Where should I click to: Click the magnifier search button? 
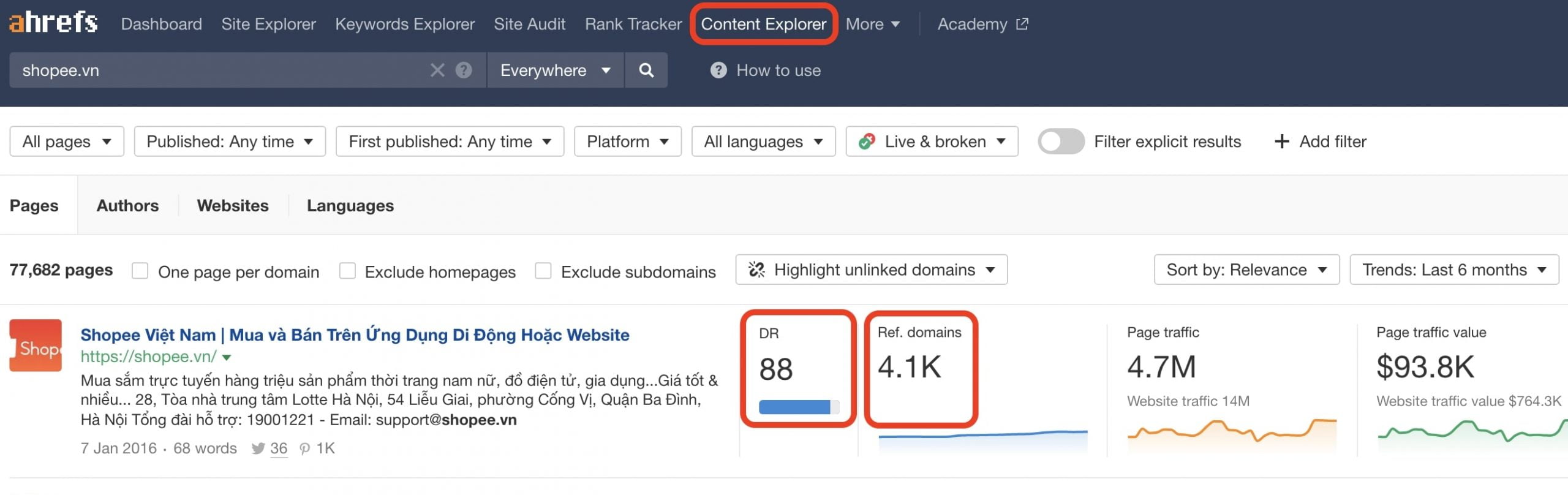[x=646, y=70]
